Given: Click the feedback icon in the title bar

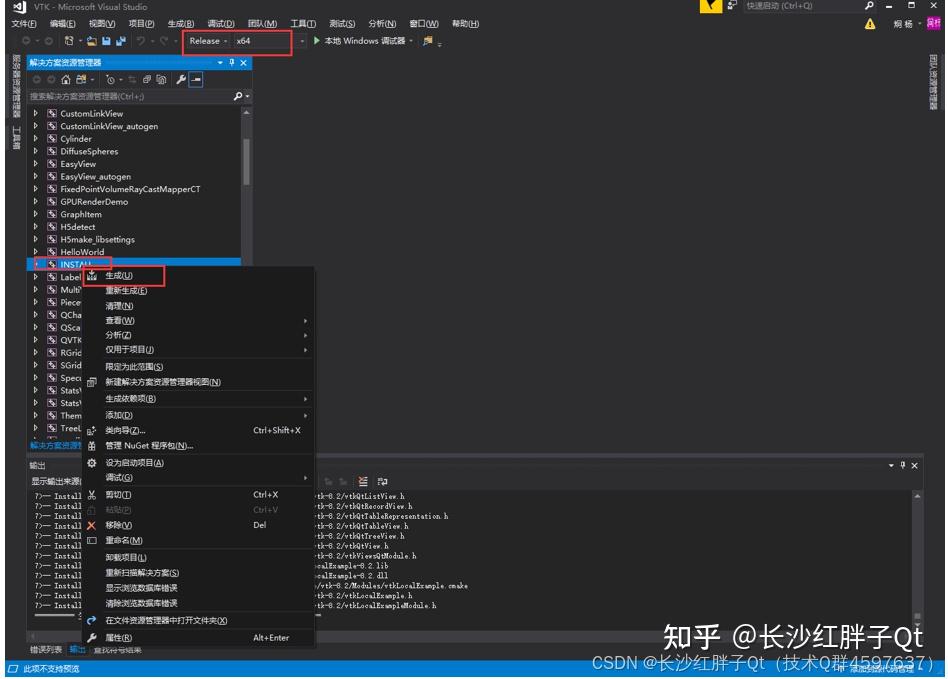Looking at the screenshot, I should coord(731,7).
